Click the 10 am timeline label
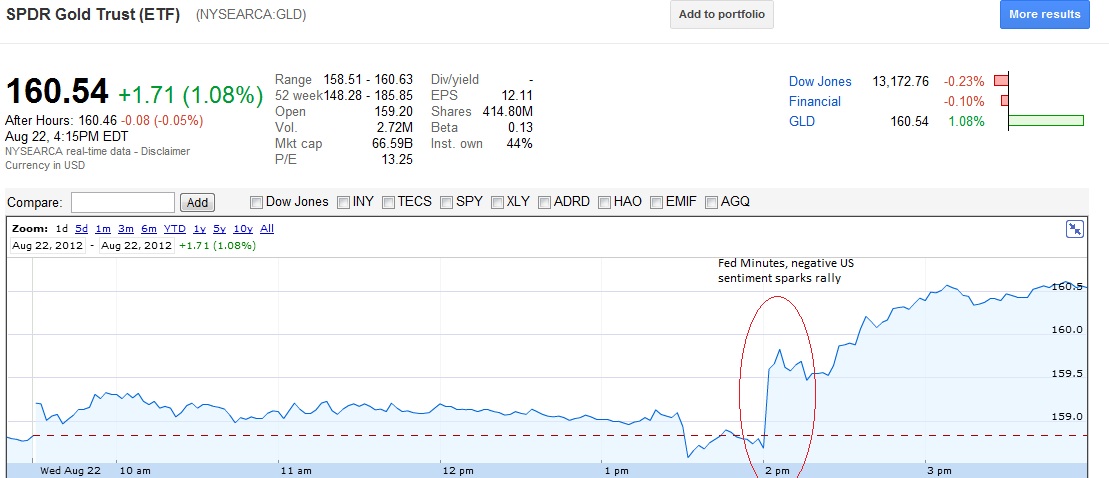 coord(134,471)
